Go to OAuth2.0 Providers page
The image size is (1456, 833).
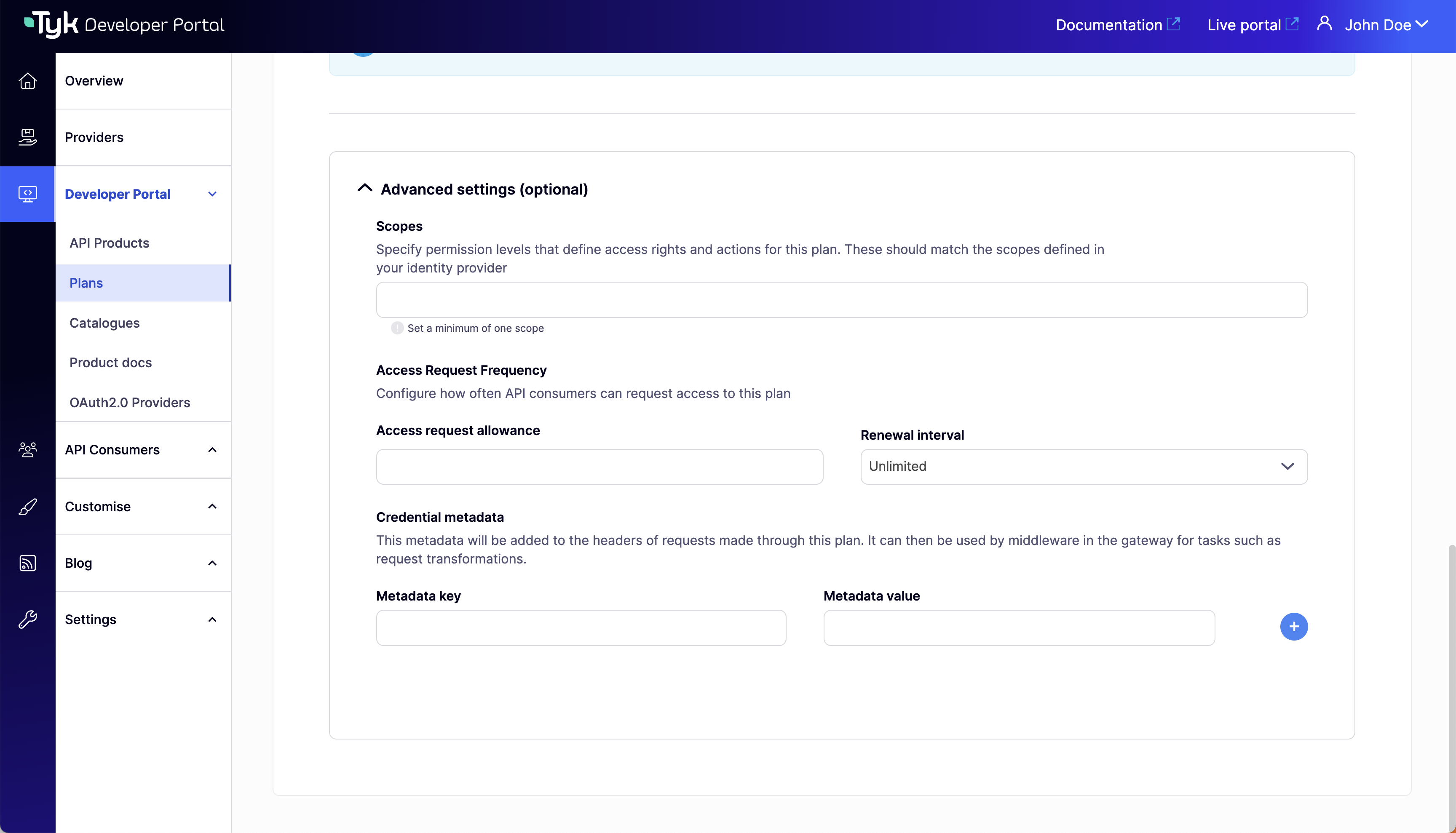point(130,402)
